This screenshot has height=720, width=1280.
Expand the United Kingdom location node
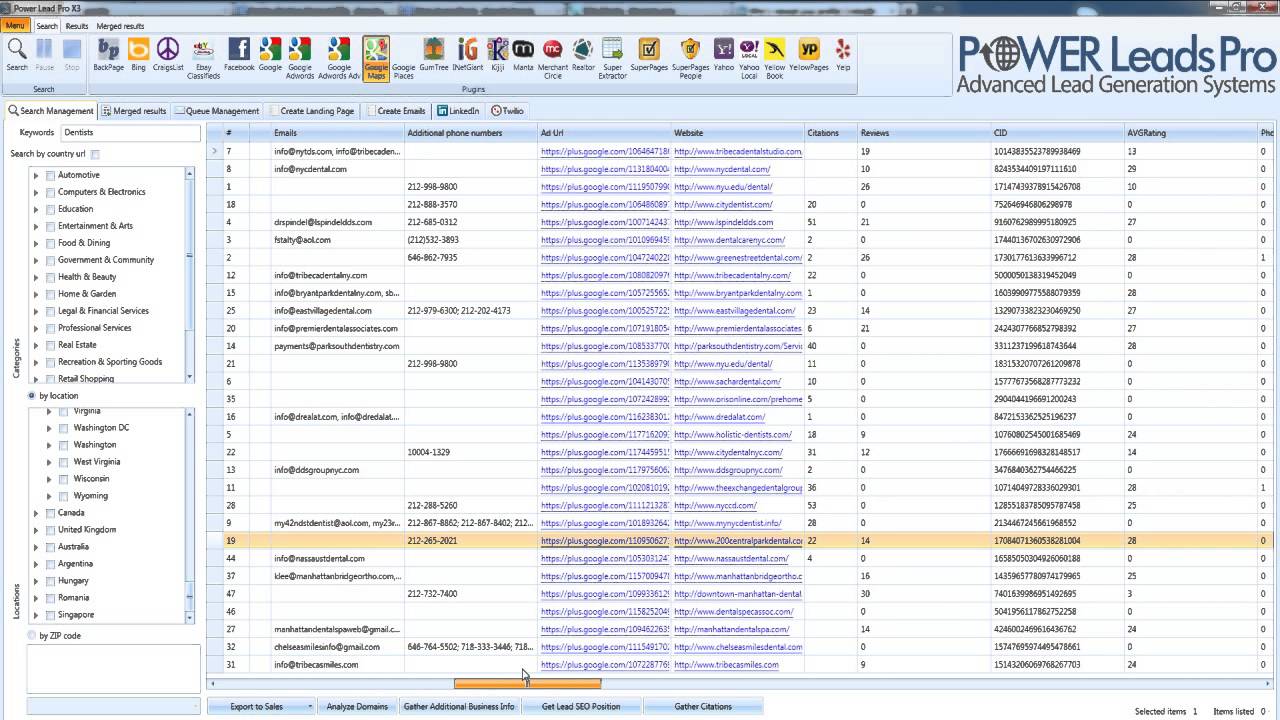36,530
